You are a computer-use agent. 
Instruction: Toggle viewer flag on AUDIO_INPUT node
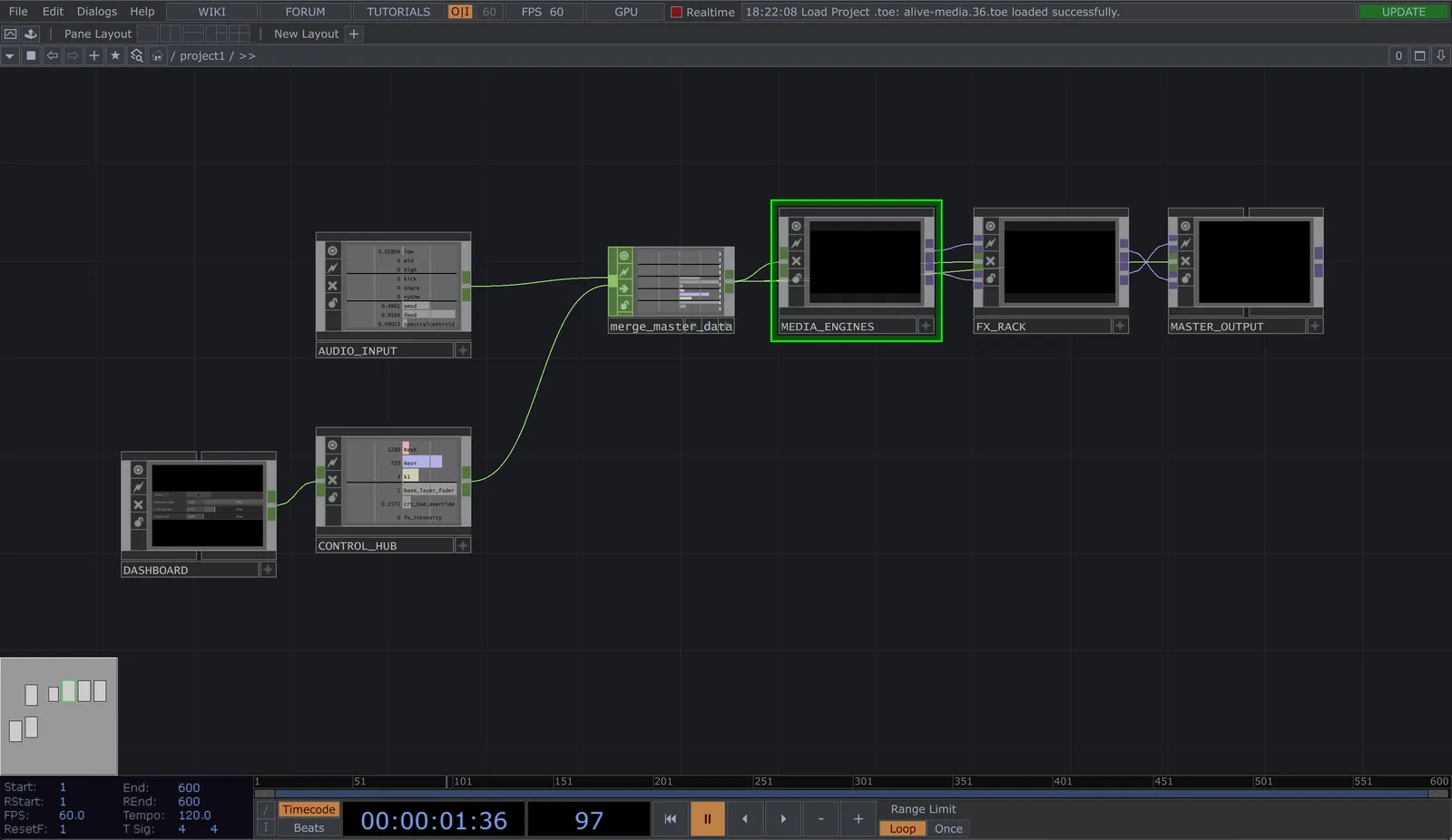(332, 251)
